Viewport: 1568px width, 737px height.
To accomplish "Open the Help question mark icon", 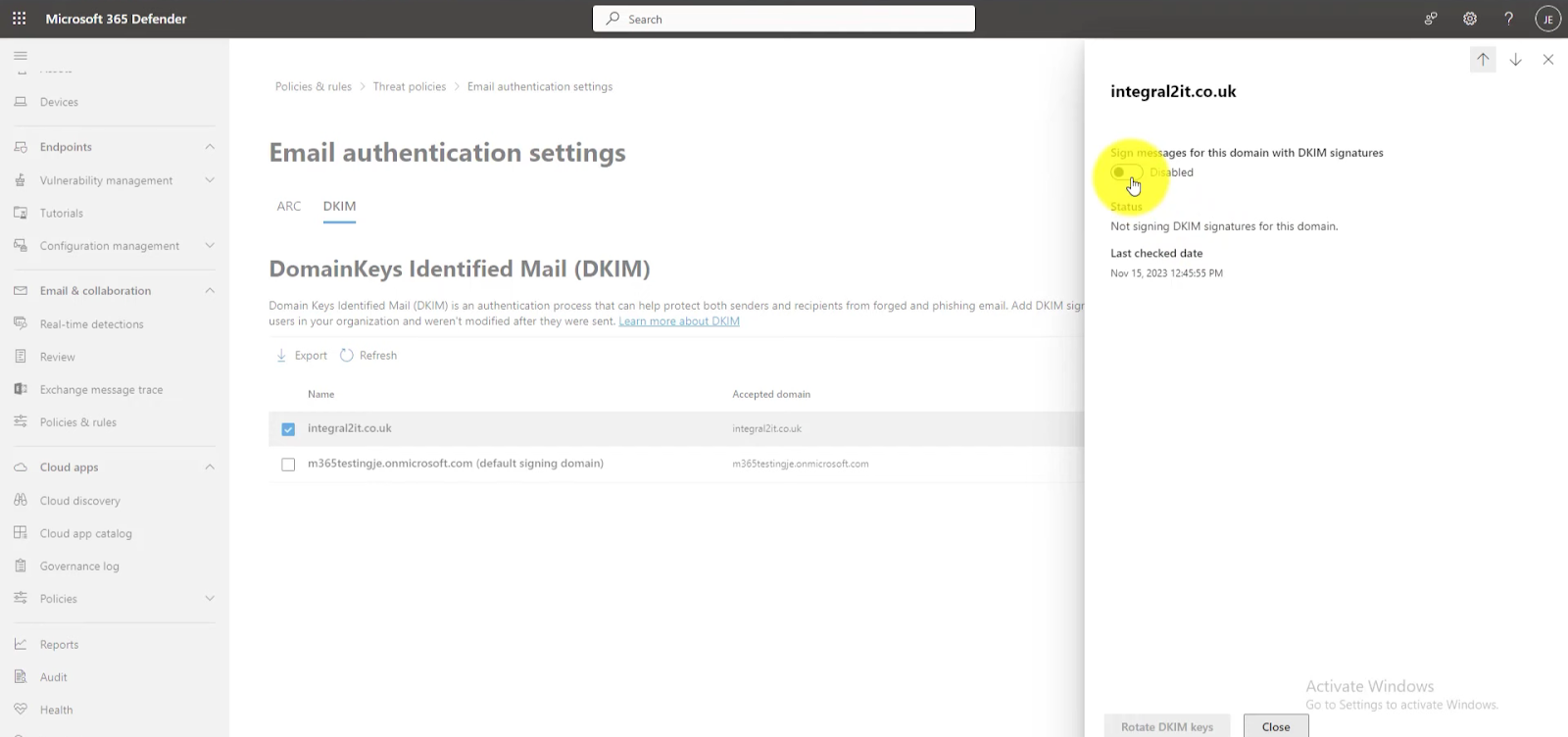I will (x=1508, y=19).
